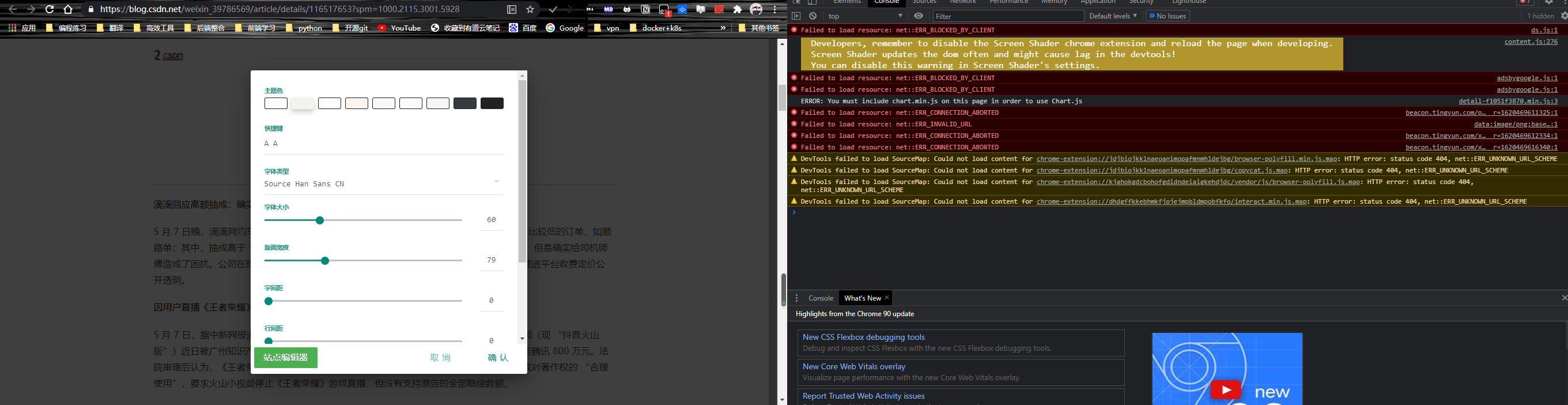The height and width of the screenshot is (405, 1568).
Task: Open reader mode icon in address bar
Action: tap(512, 10)
